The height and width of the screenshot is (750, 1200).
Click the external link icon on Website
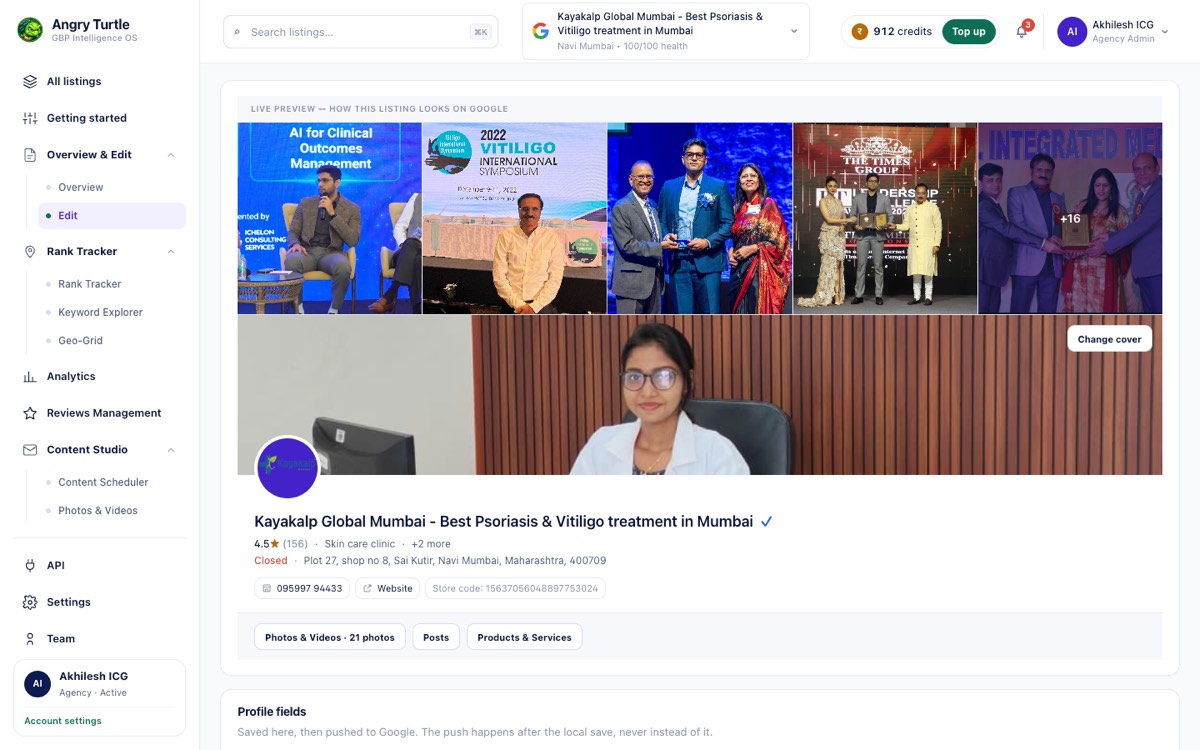[367, 589]
